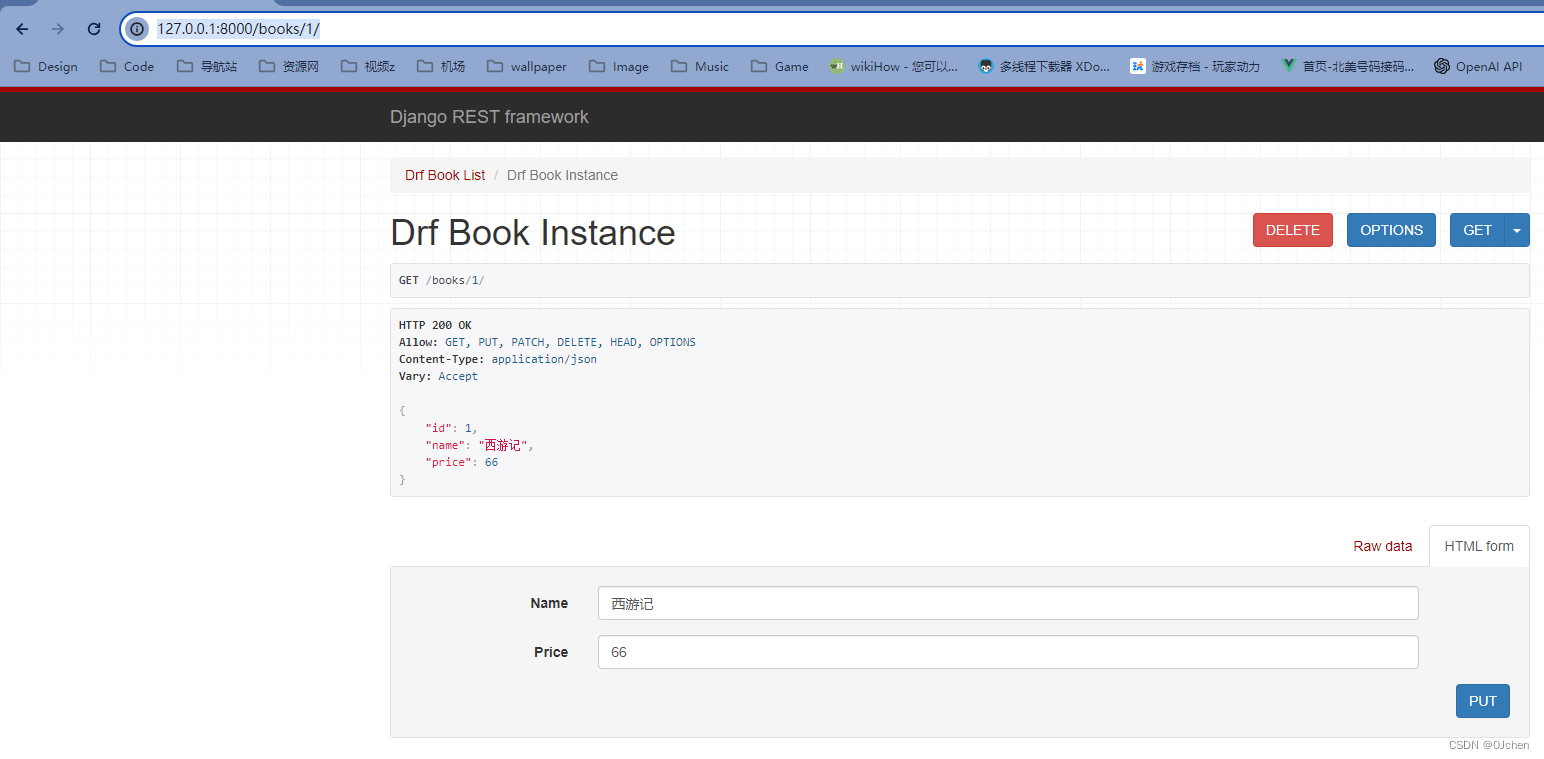Screen dimensions: 1544x759
Task: Open the 机场 bookmarks folder
Action: (x=441, y=66)
